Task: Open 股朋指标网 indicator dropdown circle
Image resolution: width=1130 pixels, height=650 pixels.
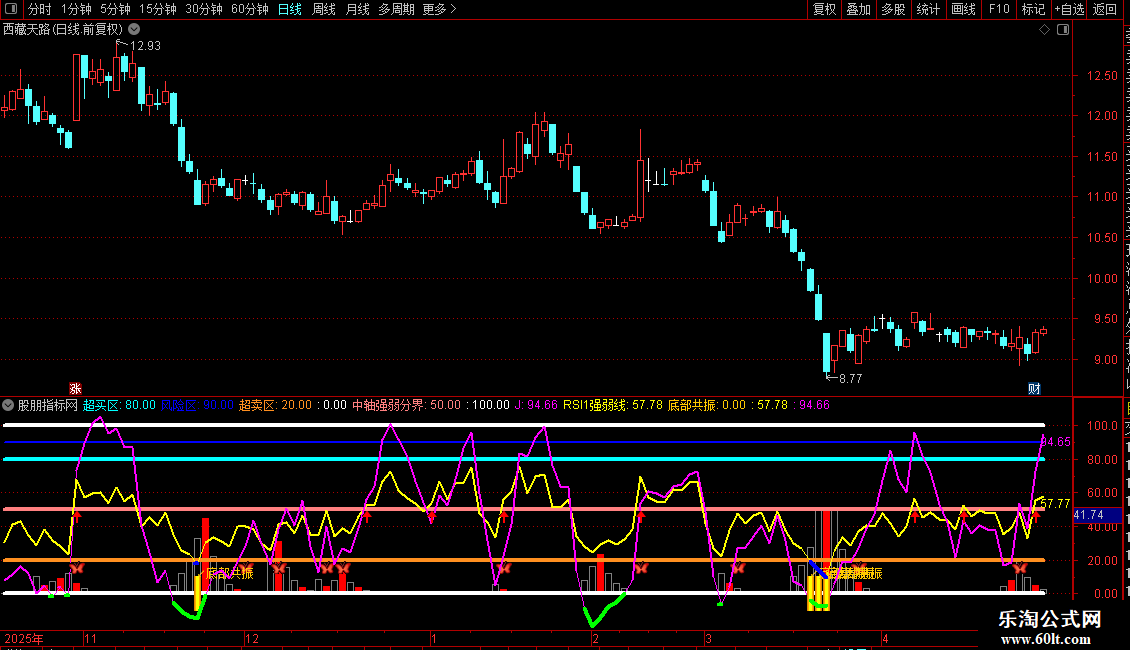Action: 8,405
